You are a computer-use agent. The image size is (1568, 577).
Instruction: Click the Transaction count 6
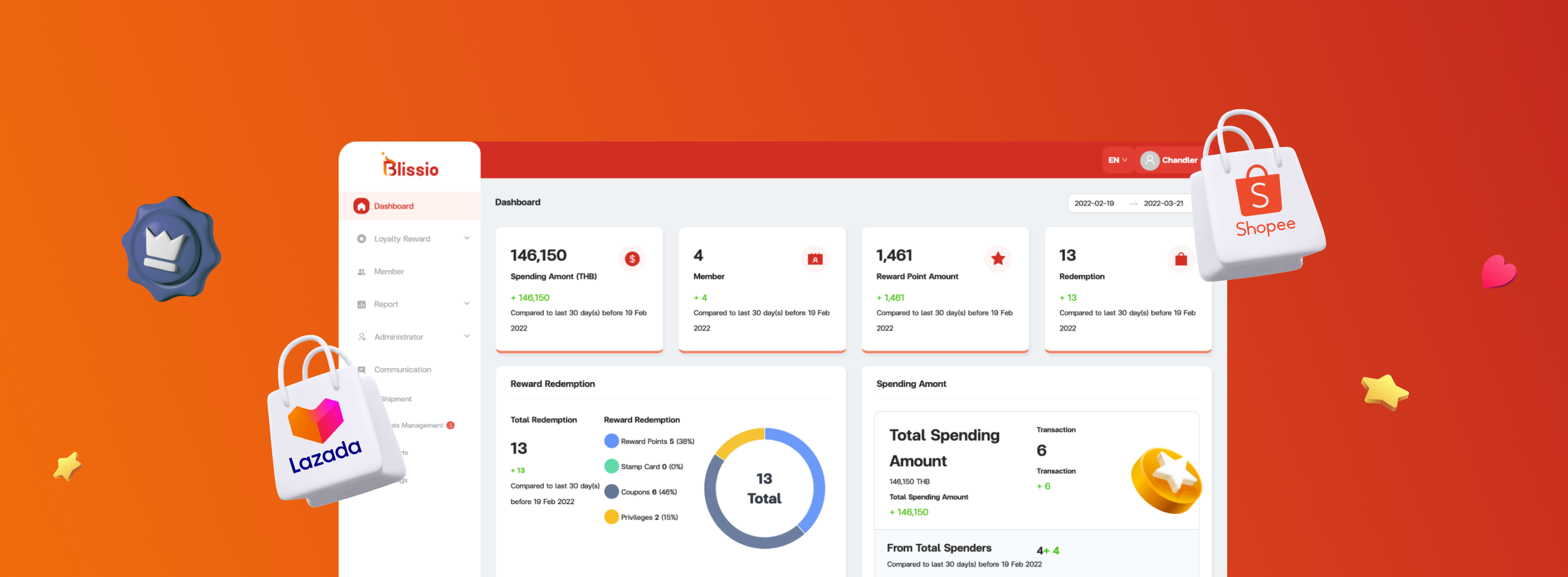coord(1042,451)
